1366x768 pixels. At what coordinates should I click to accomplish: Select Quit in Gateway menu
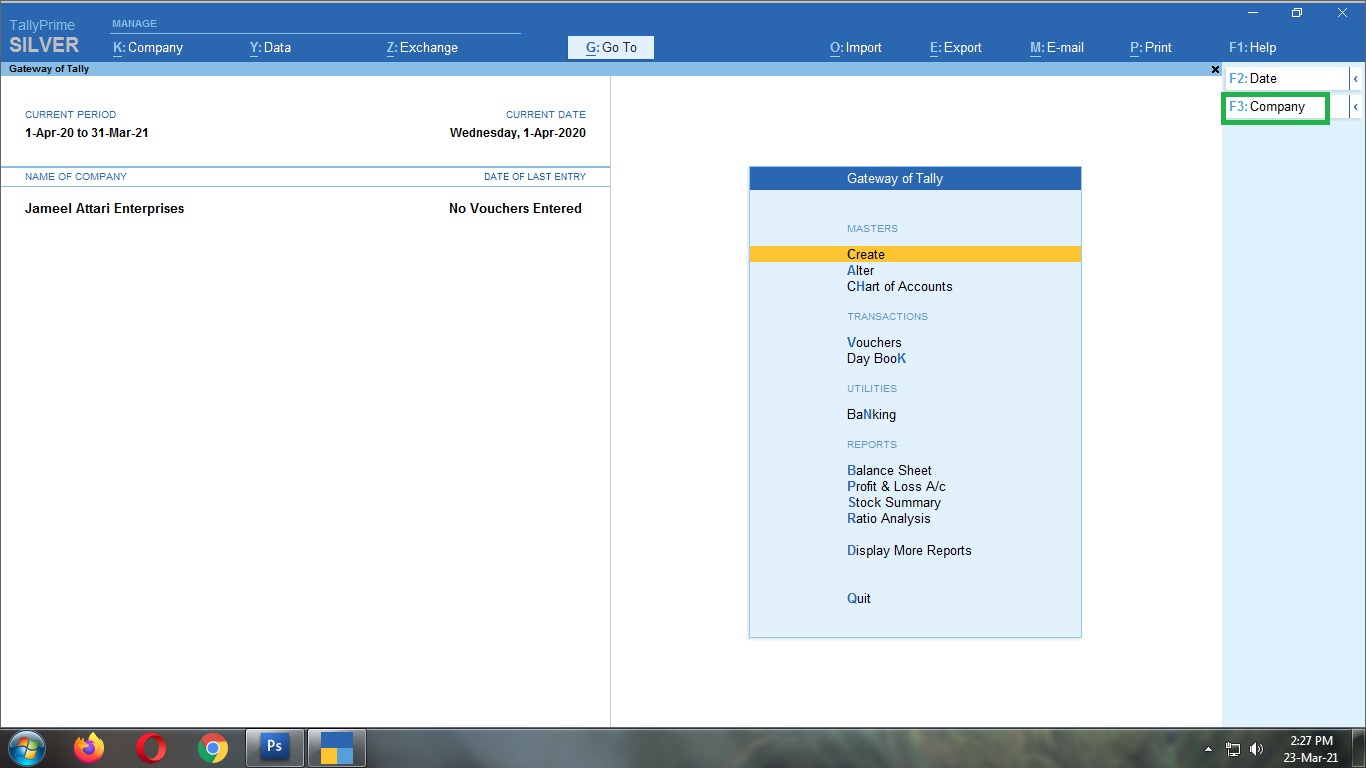(858, 598)
